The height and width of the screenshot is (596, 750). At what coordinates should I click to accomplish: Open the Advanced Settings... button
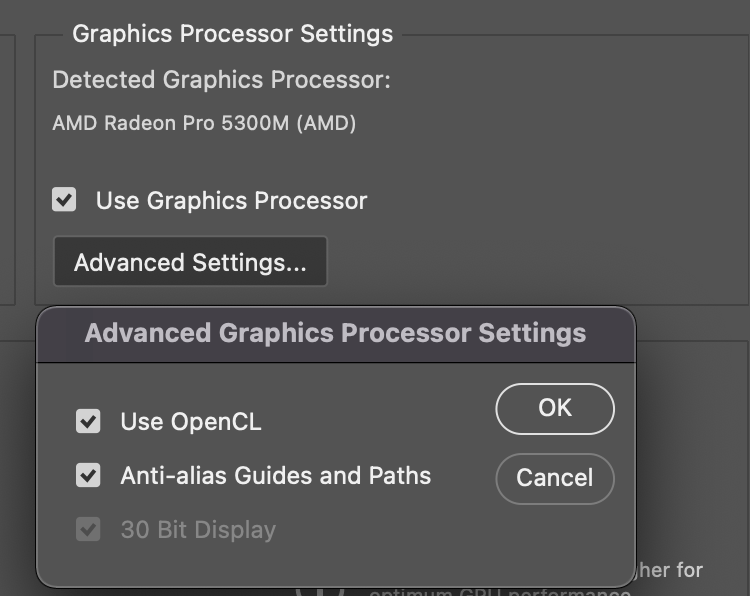click(190, 262)
